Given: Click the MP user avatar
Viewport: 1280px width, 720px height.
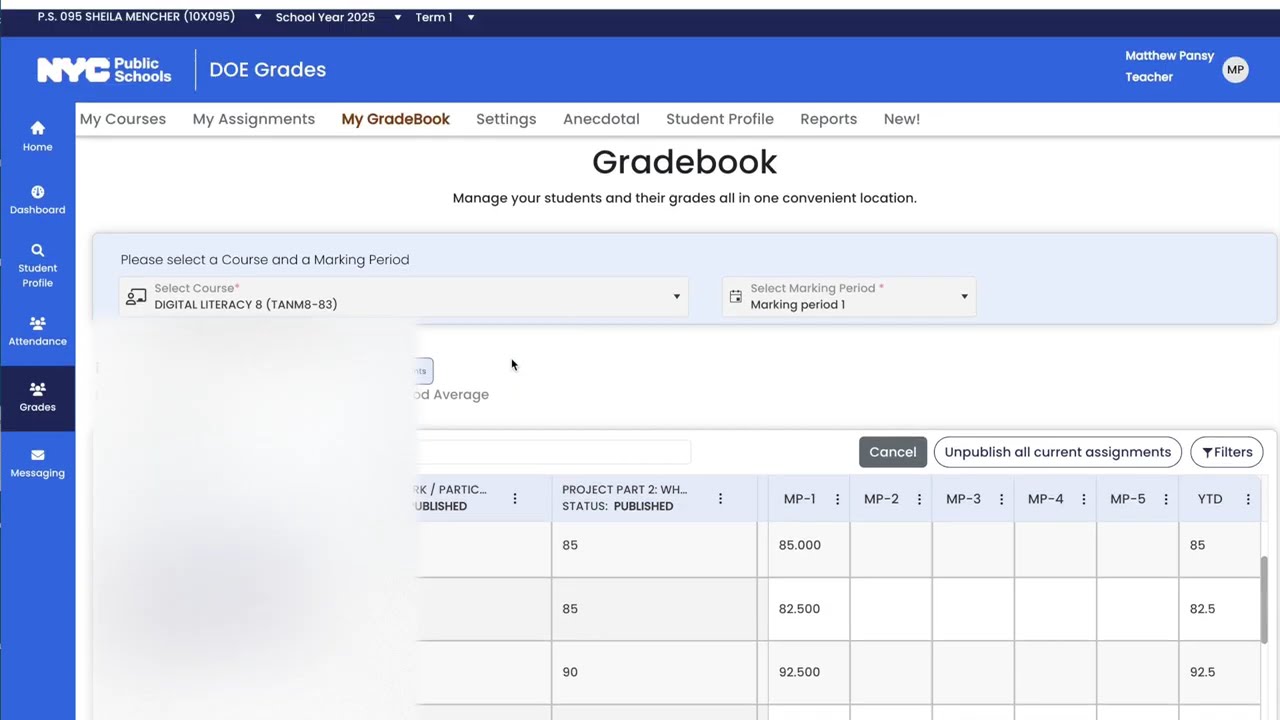Looking at the screenshot, I should click(1235, 69).
